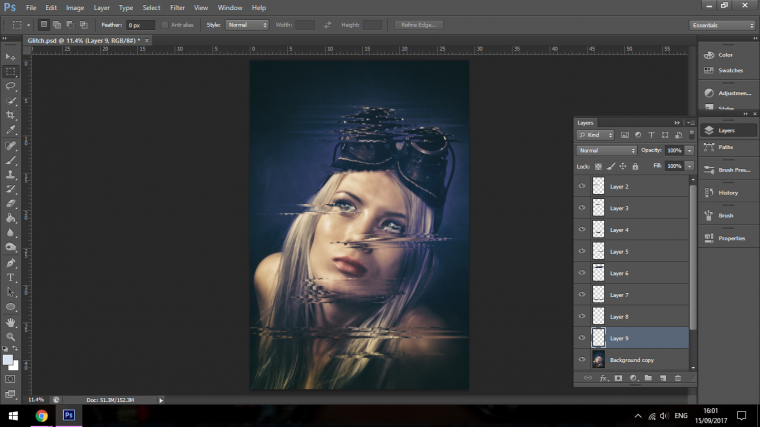Open the Filter menu

point(177,8)
